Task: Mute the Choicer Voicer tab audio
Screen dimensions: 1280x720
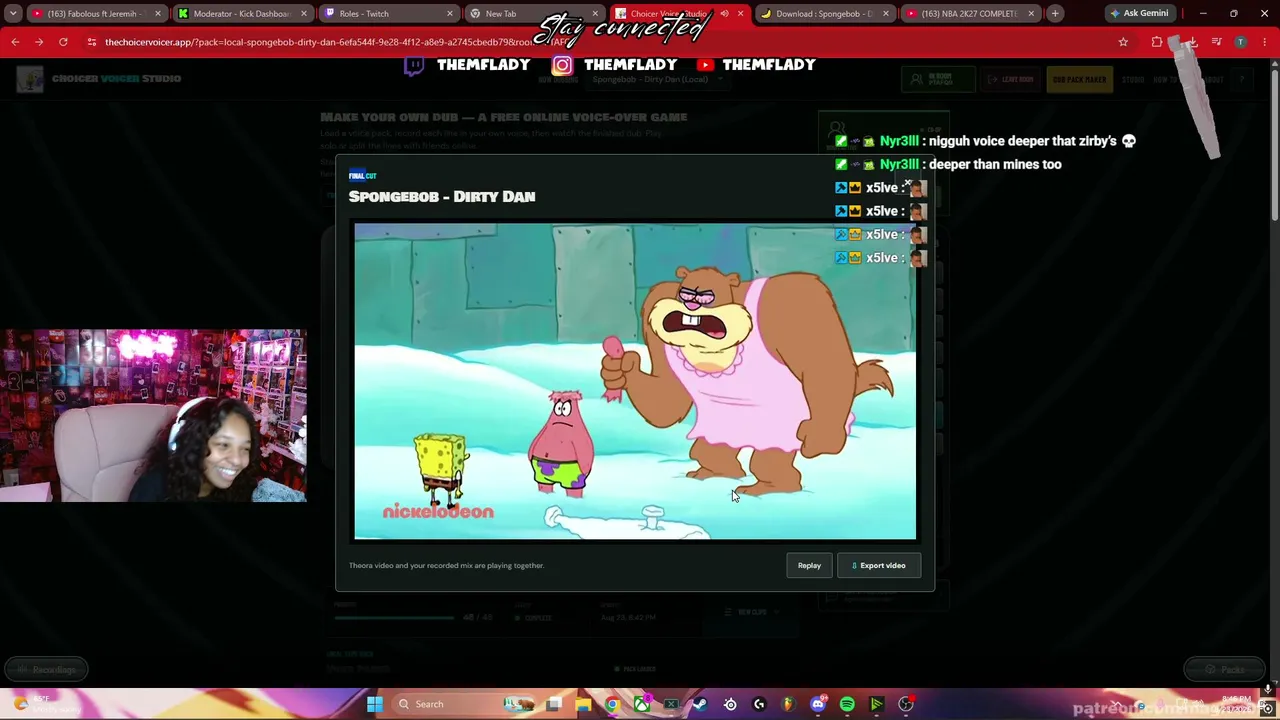Action: pos(724,14)
